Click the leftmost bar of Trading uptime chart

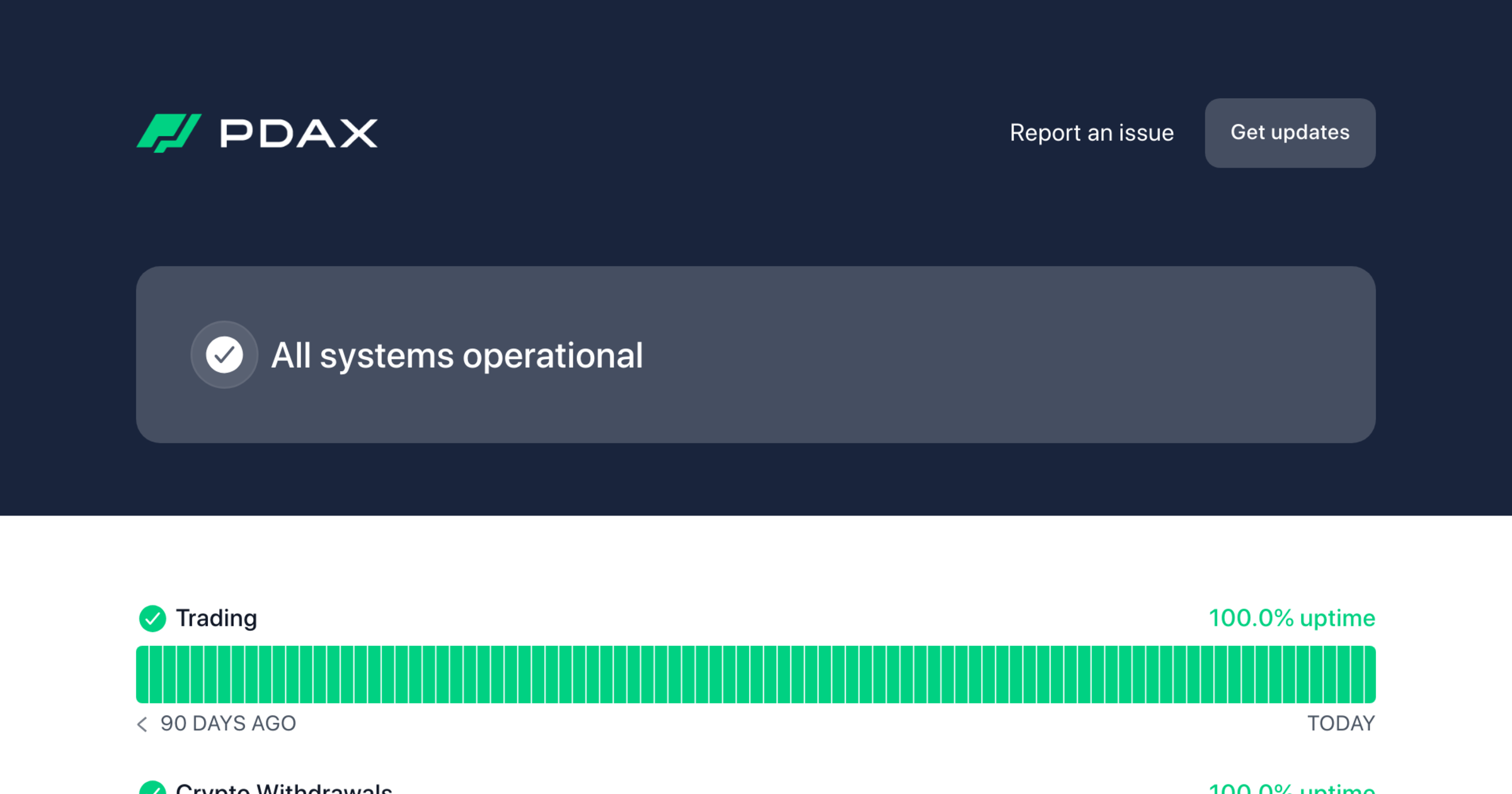pos(144,674)
